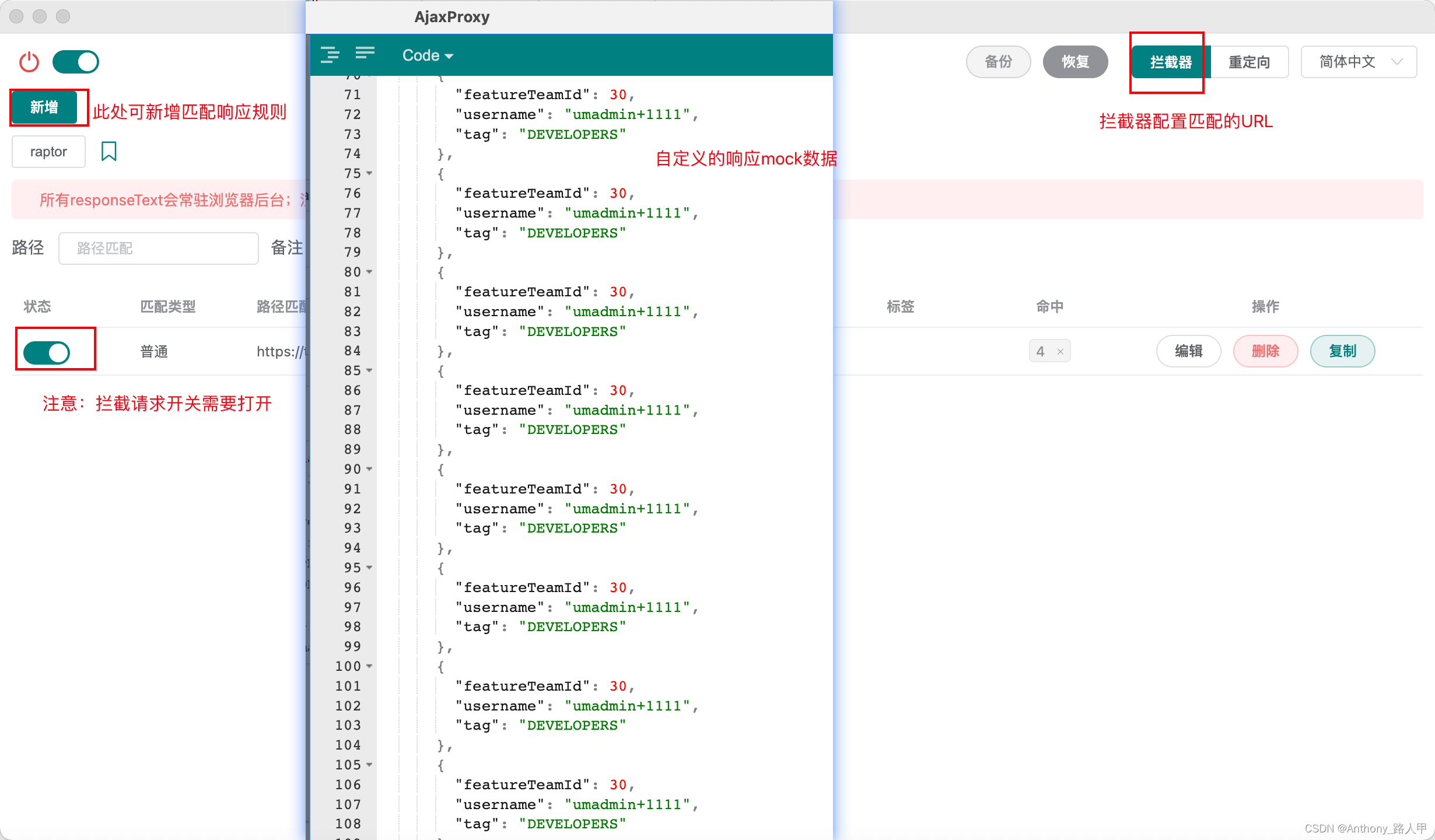The height and width of the screenshot is (840, 1435).
Task: Click the responseText warning banner text
Action: 172,200
